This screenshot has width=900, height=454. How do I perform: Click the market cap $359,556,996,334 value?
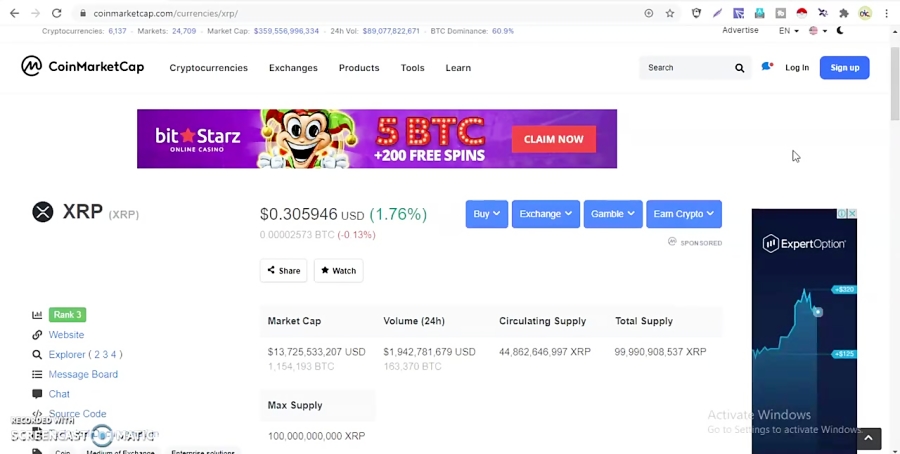point(286,31)
